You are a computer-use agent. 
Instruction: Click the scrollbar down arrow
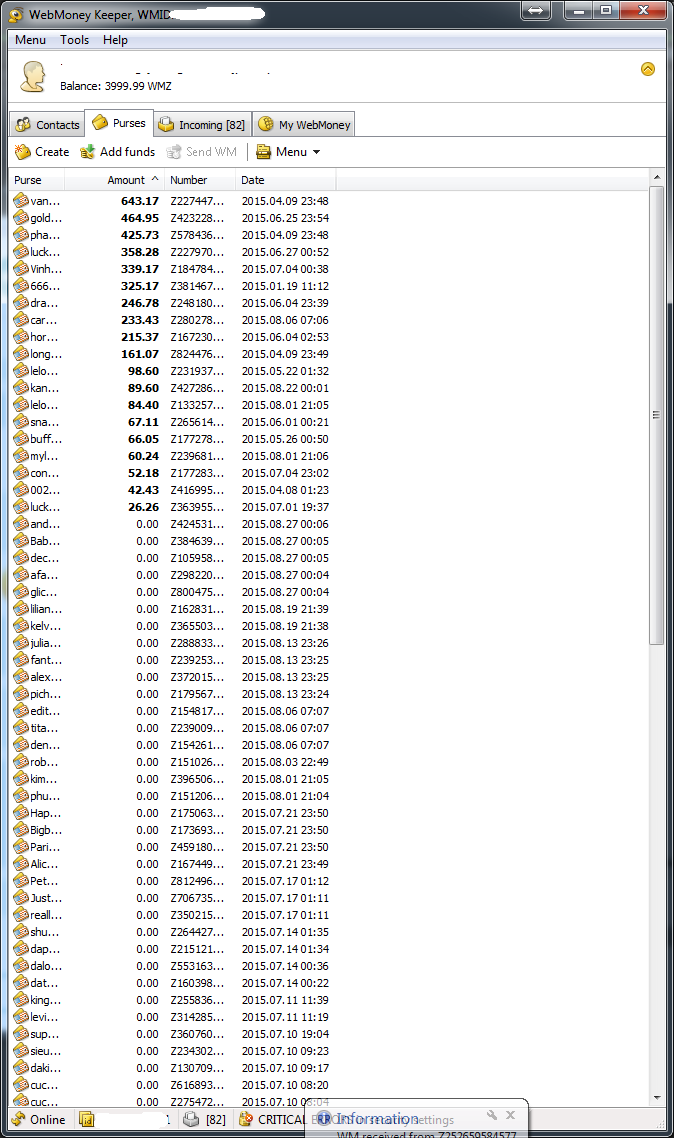pos(657,1098)
